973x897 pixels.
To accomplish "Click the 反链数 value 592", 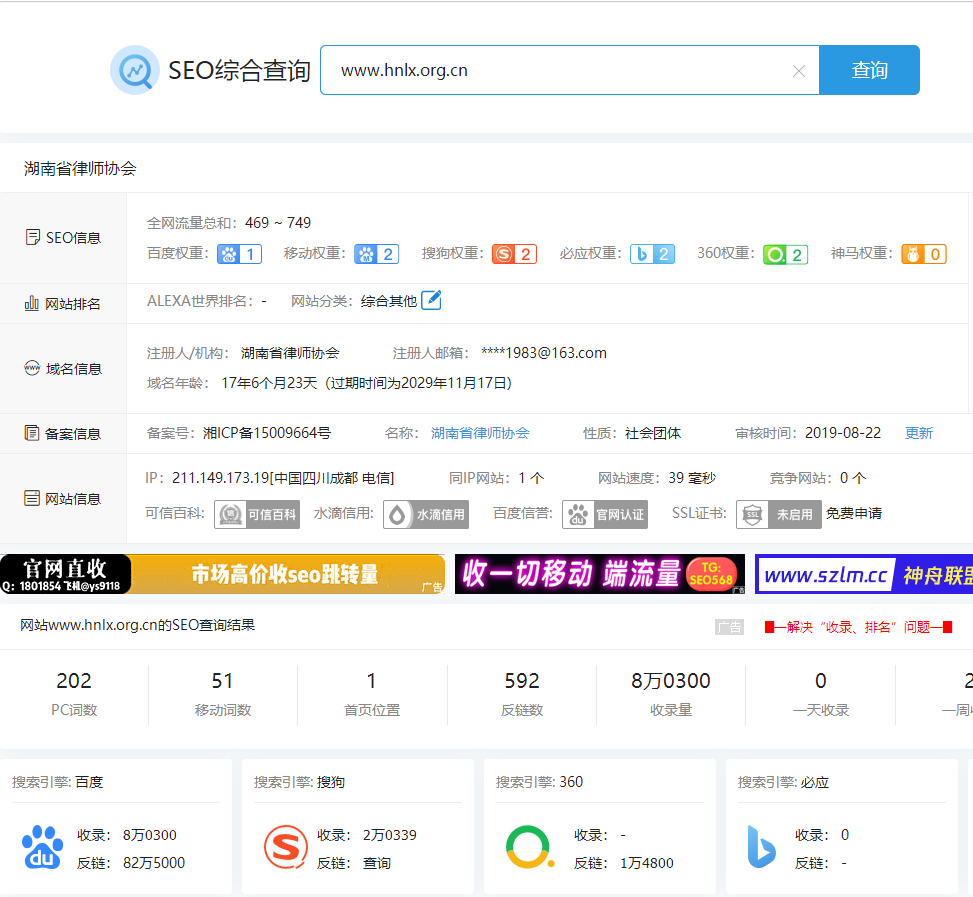I will 522,681.
